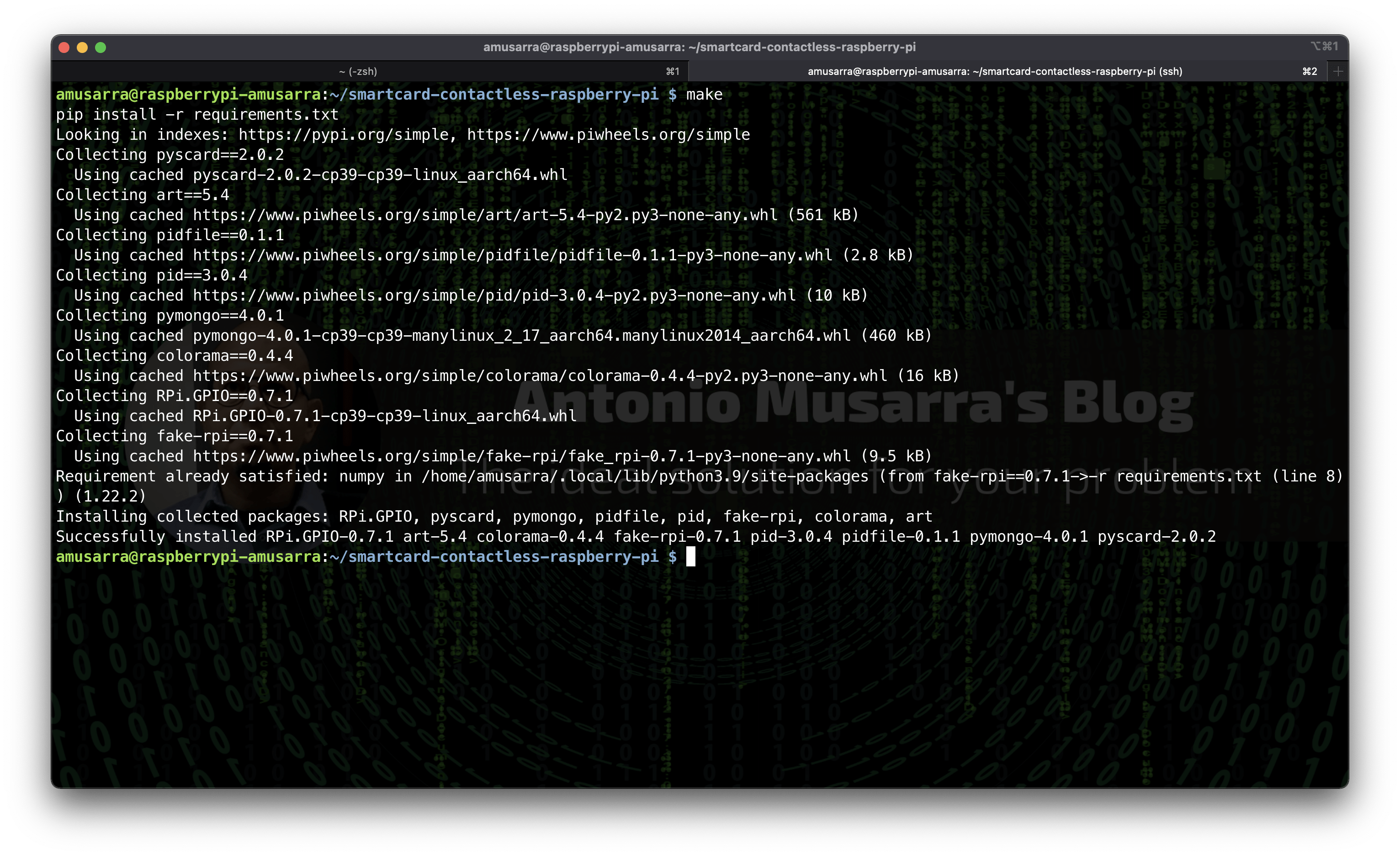1400x856 pixels.
Task: Click the 'Successfully installed' output line
Action: pyautogui.click(x=636, y=536)
